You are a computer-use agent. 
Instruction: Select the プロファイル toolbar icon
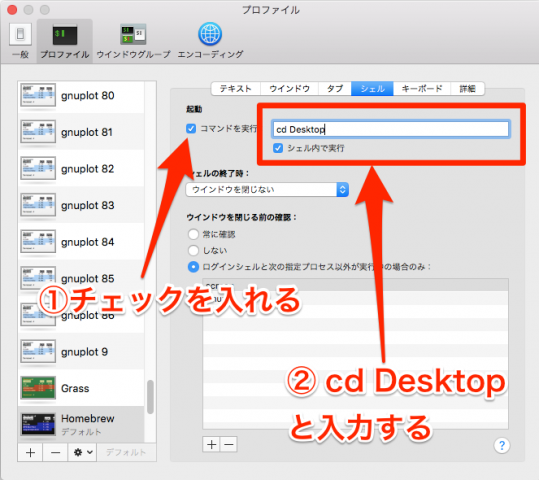[x=65, y=41]
